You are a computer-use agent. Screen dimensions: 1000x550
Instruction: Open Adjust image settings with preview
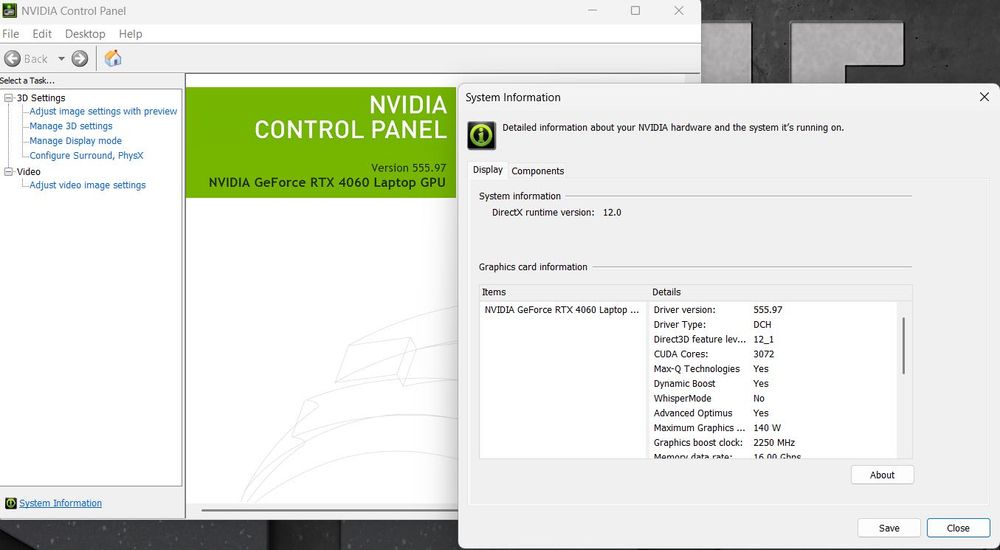pyautogui.click(x=103, y=111)
